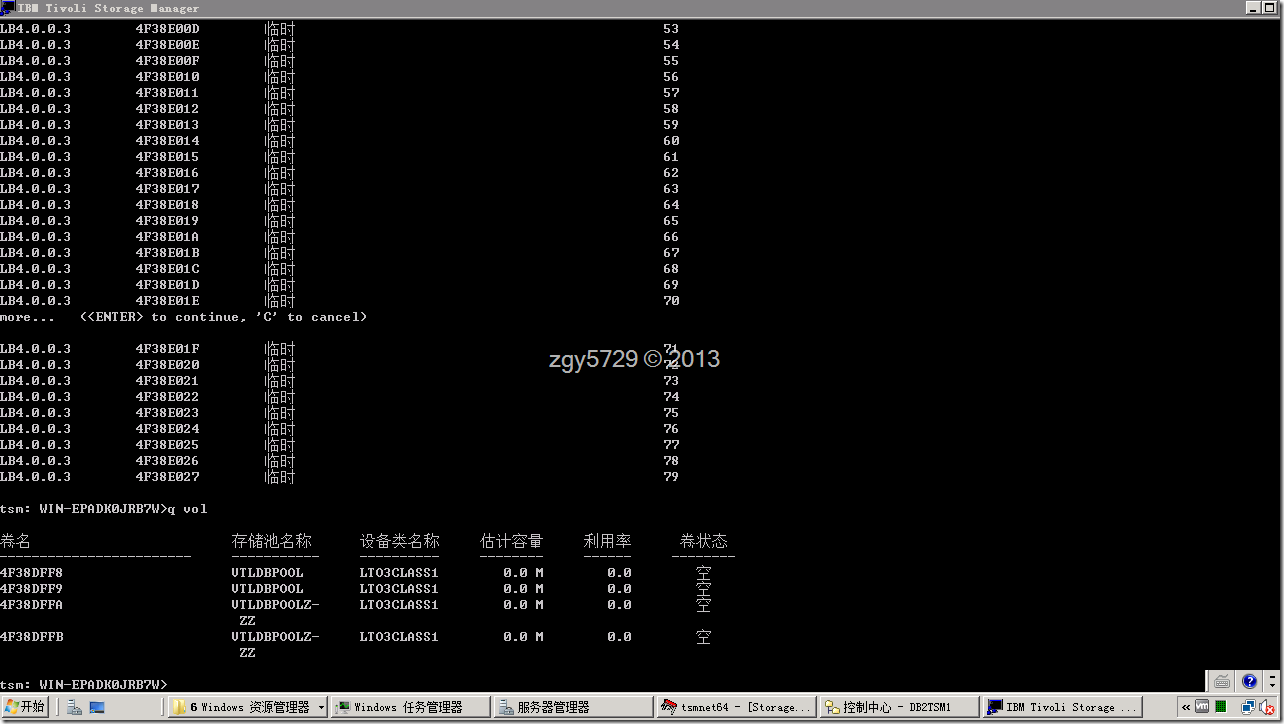1284x724 pixels.
Task: Click volume 4F38E00D in the list
Action: 167,29
